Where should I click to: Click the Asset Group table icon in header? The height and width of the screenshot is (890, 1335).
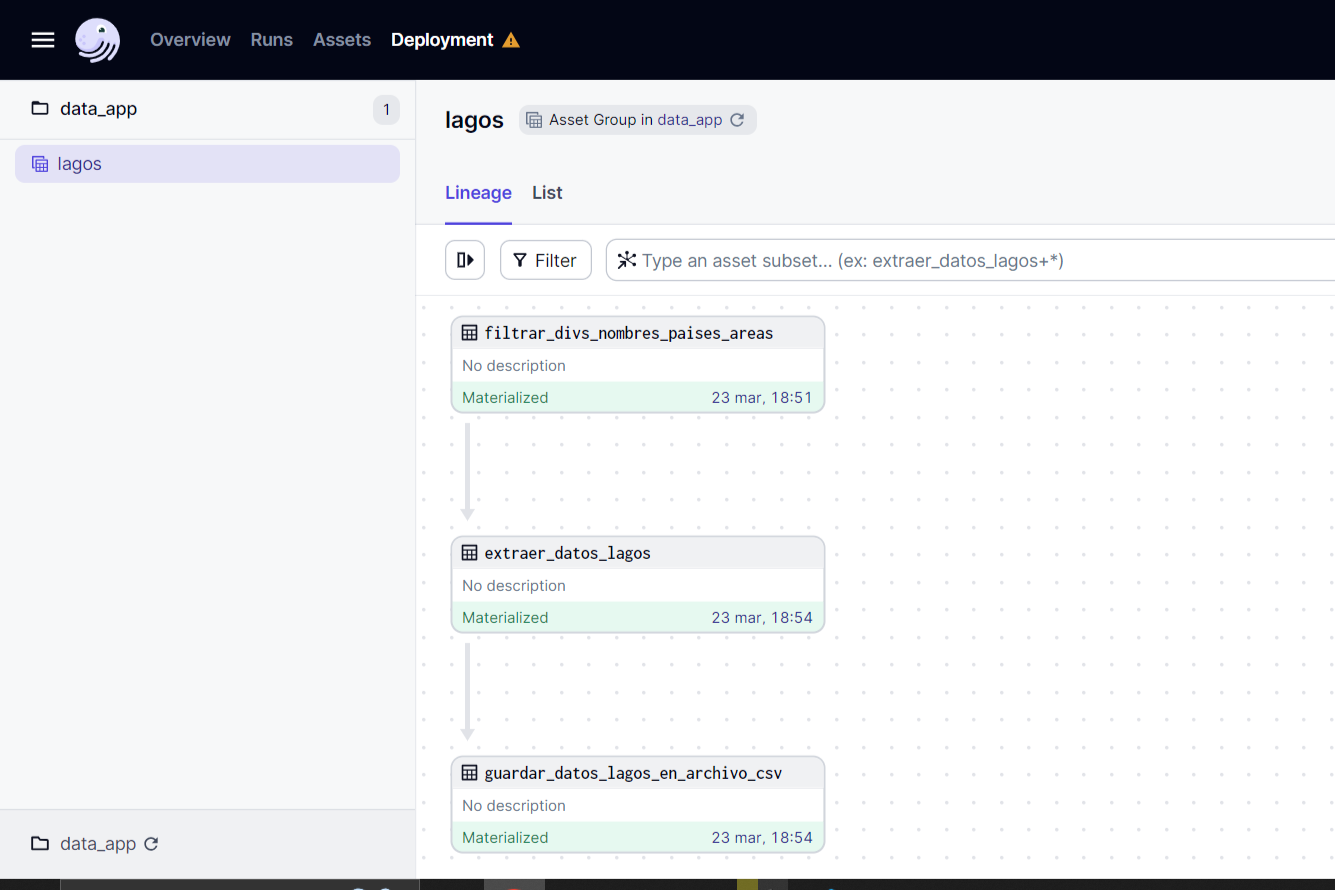[534, 120]
